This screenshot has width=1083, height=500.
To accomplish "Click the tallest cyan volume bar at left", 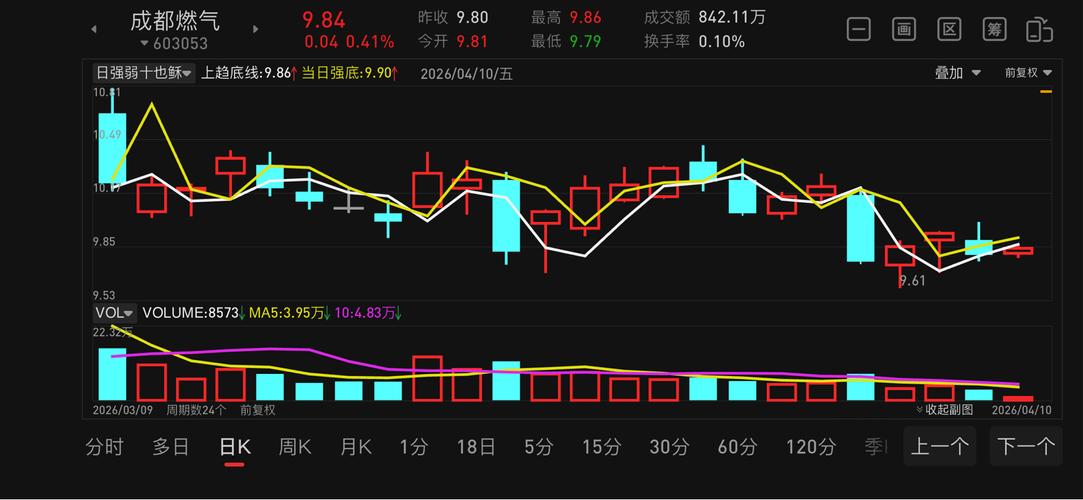I will coord(112,374).
